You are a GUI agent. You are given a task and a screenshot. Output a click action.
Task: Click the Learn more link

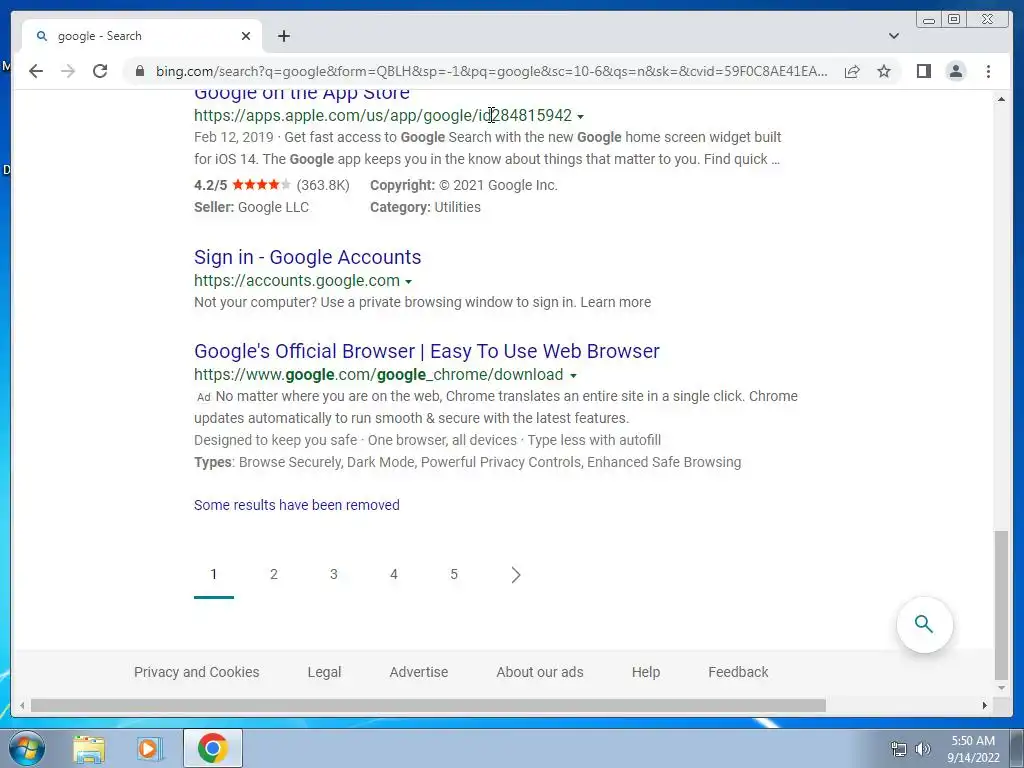pos(615,302)
